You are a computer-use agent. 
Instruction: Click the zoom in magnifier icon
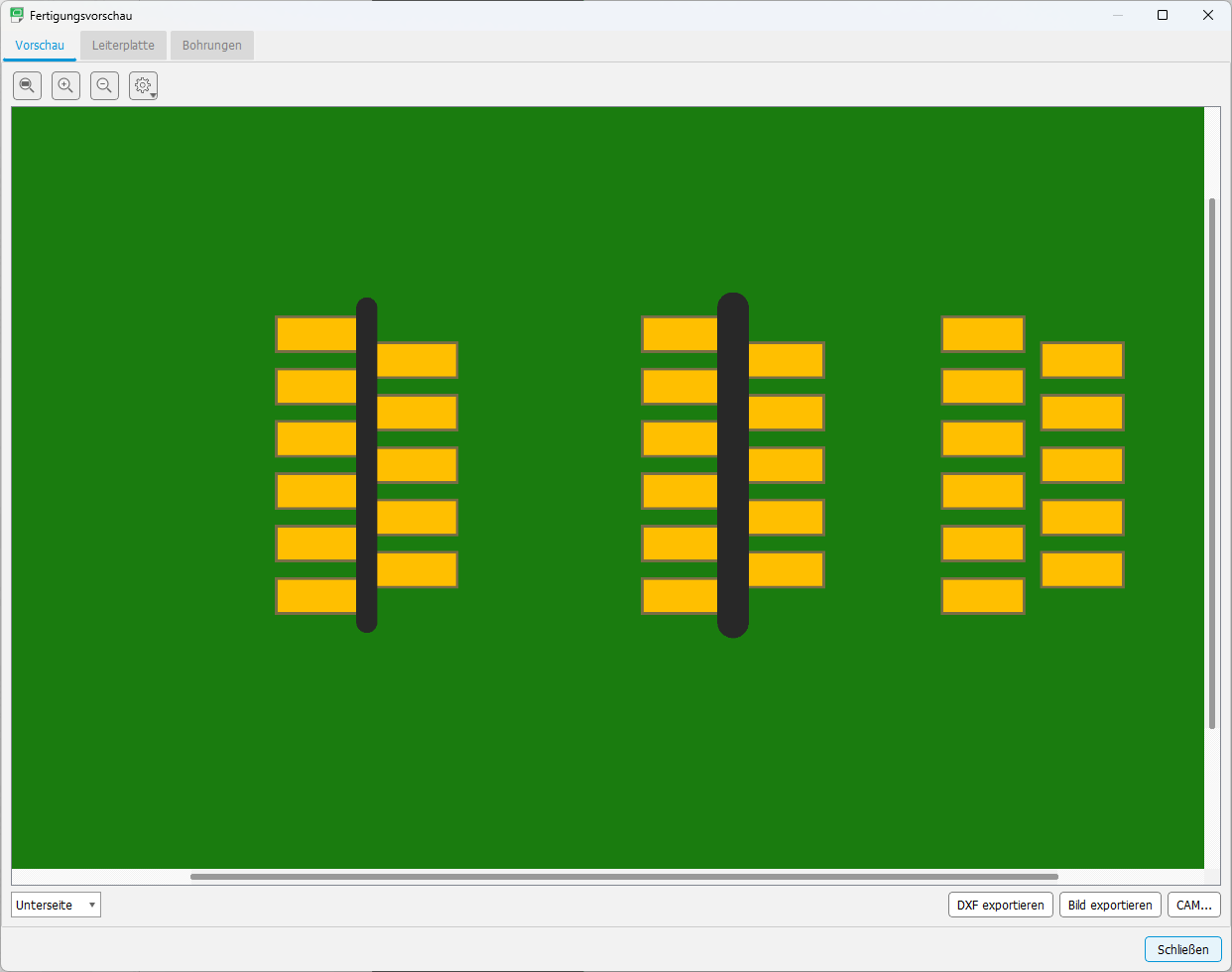(65, 86)
